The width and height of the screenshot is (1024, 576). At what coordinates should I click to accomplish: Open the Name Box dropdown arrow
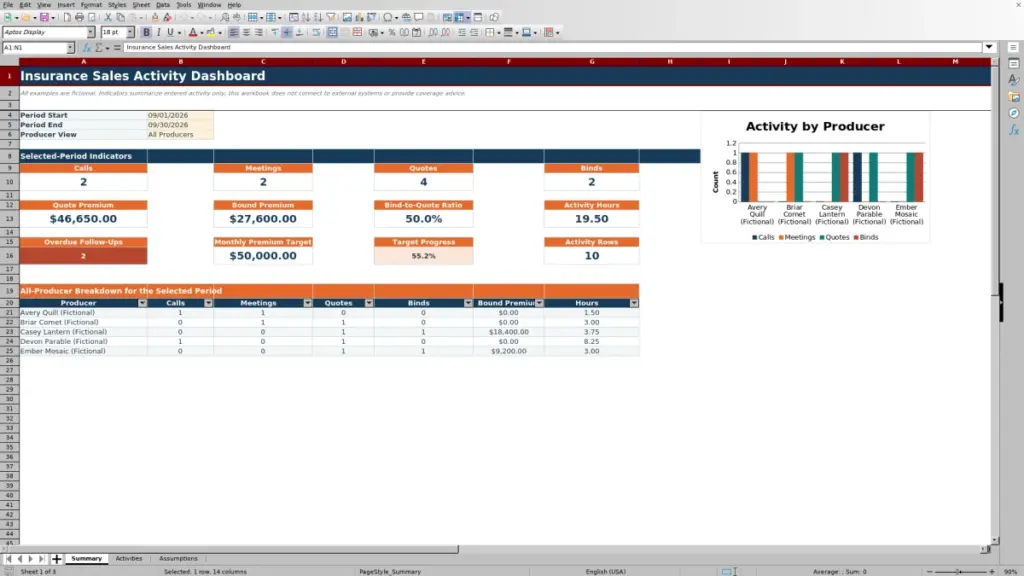(71, 48)
